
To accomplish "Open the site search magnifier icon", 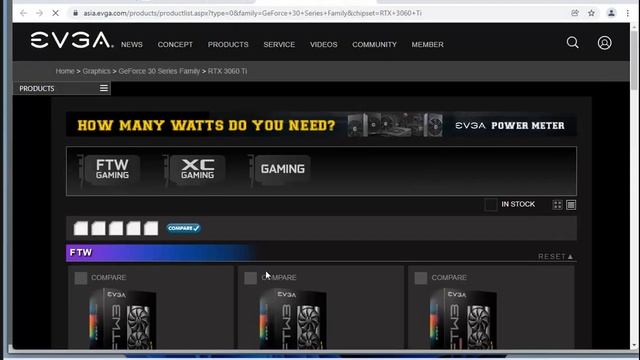I will pos(572,42).
